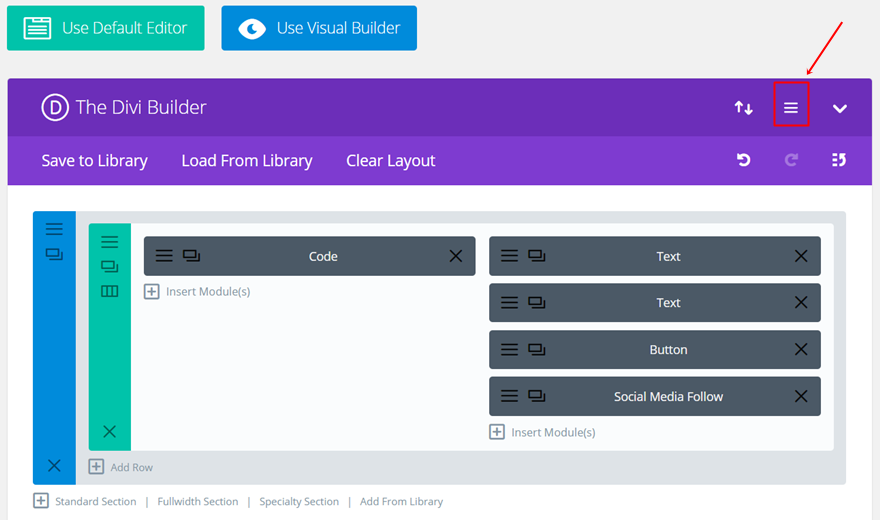Add a Fullwidth Section
Viewport: 880px width, 520px height.
(198, 501)
